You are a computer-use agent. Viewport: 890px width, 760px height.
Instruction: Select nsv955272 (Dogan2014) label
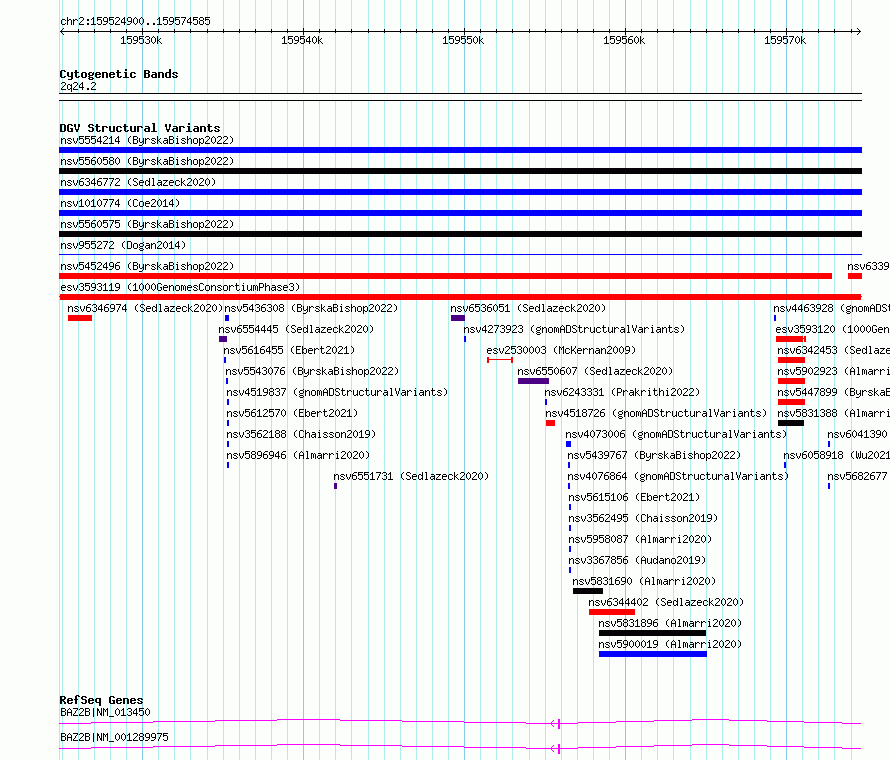[x=123, y=245]
